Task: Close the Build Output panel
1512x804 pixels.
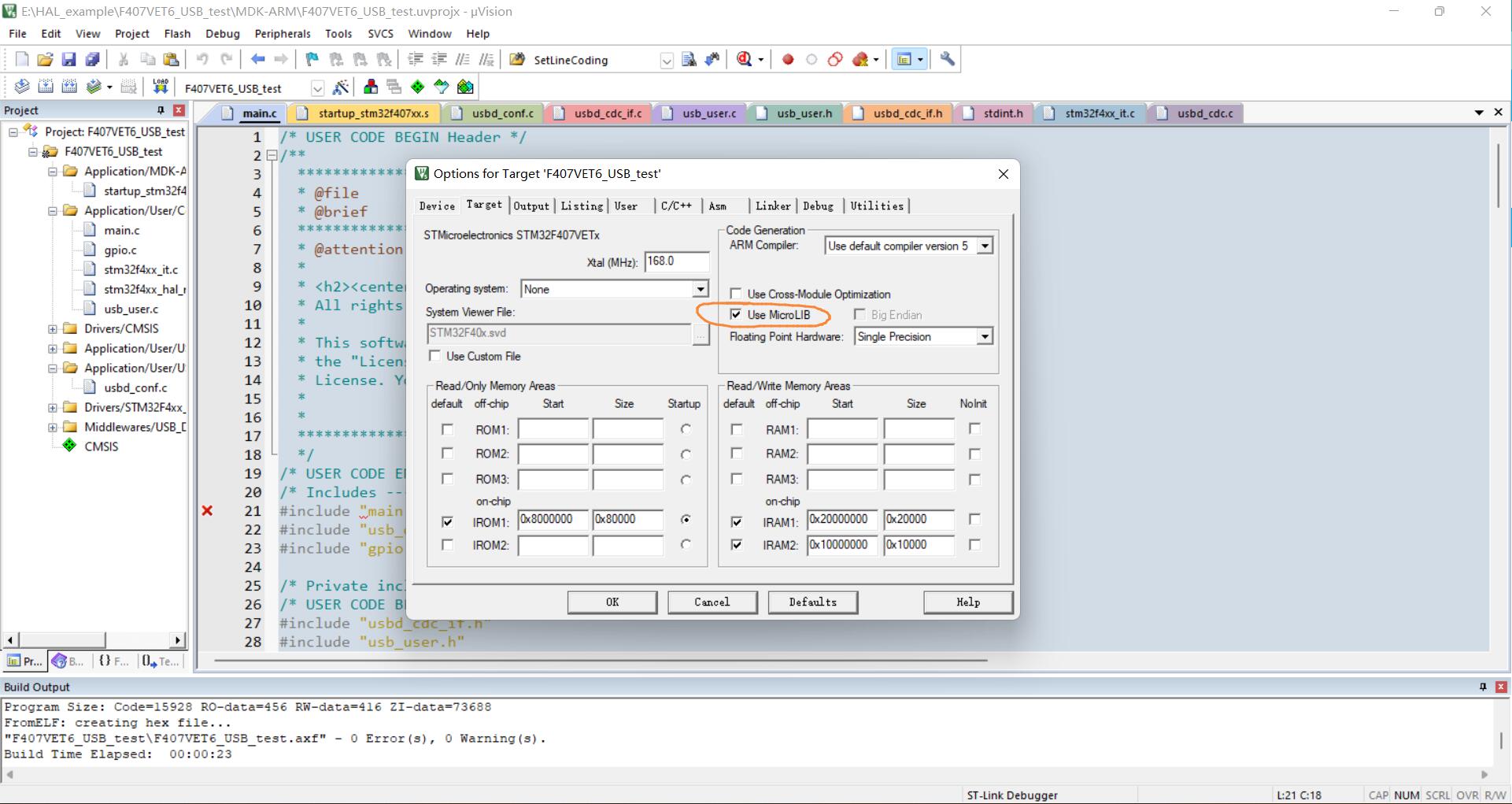Action: (x=1500, y=687)
